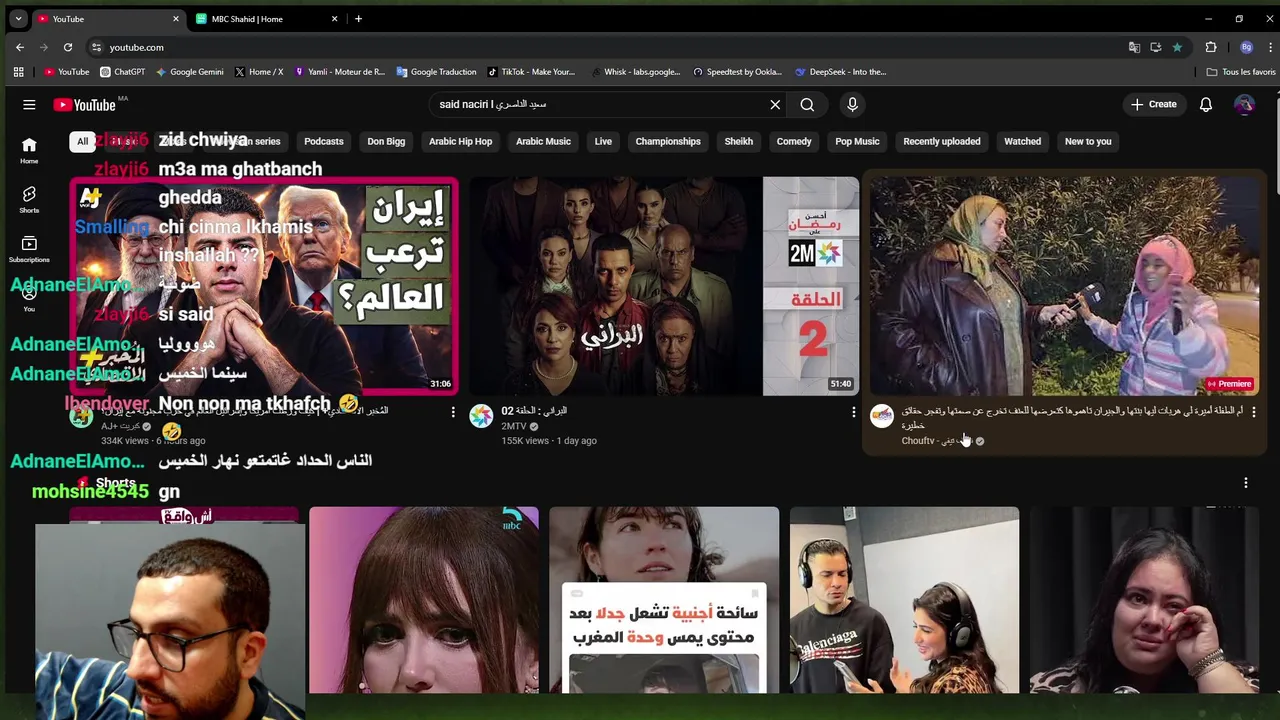Bookmark this page with the star
This screenshot has width=1280, height=720.
point(1177,47)
